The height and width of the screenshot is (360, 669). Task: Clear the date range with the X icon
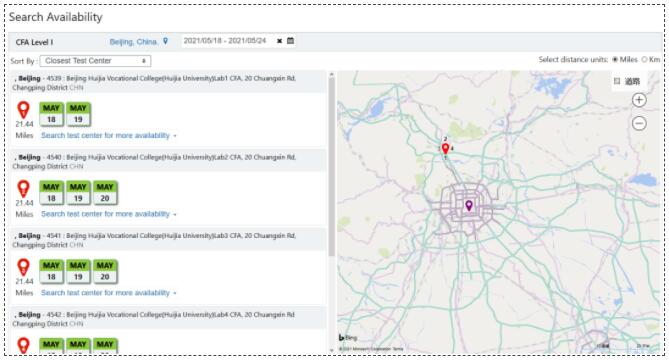pos(279,41)
